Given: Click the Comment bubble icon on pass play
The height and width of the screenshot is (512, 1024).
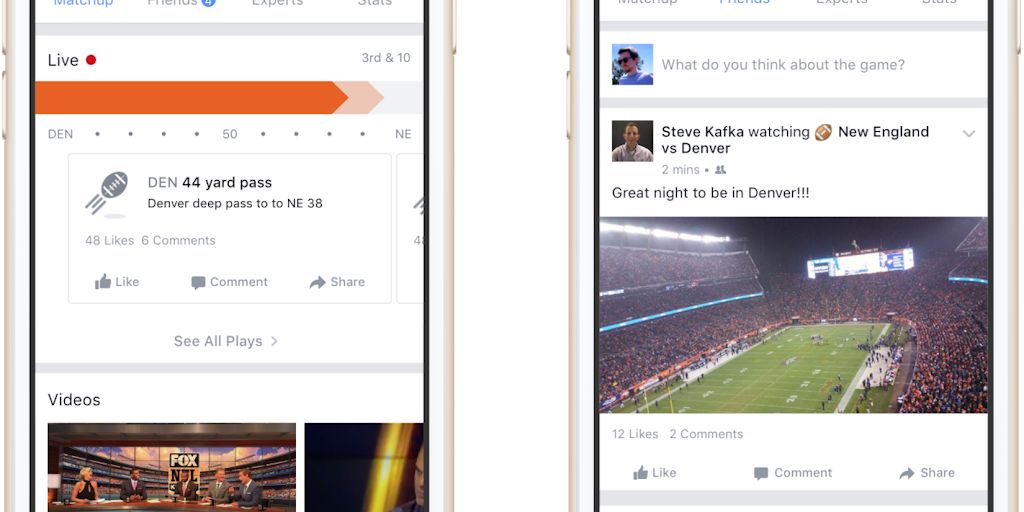Looking at the screenshot, I should coord(198,283).
